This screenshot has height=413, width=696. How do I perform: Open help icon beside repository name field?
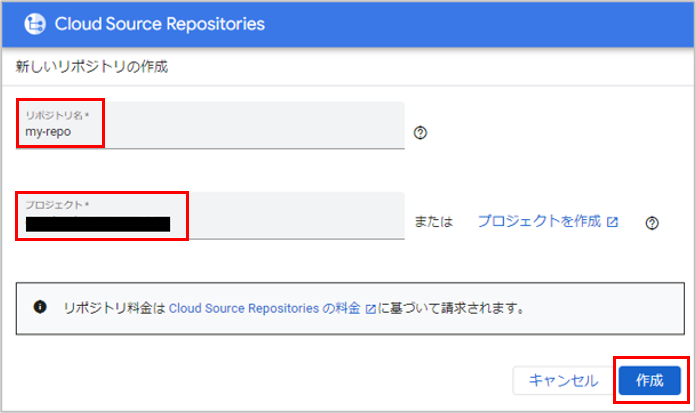tap(420, 133)
